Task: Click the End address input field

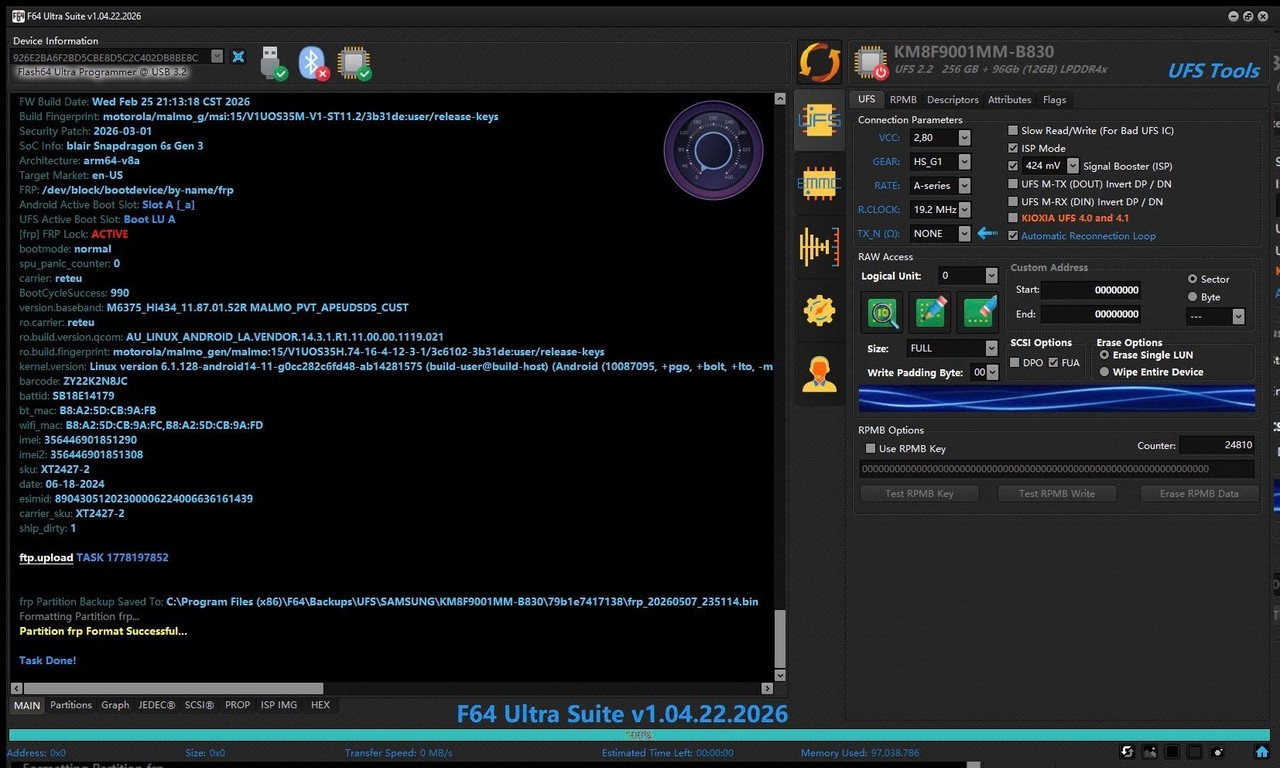Action: coord(1091,314)
